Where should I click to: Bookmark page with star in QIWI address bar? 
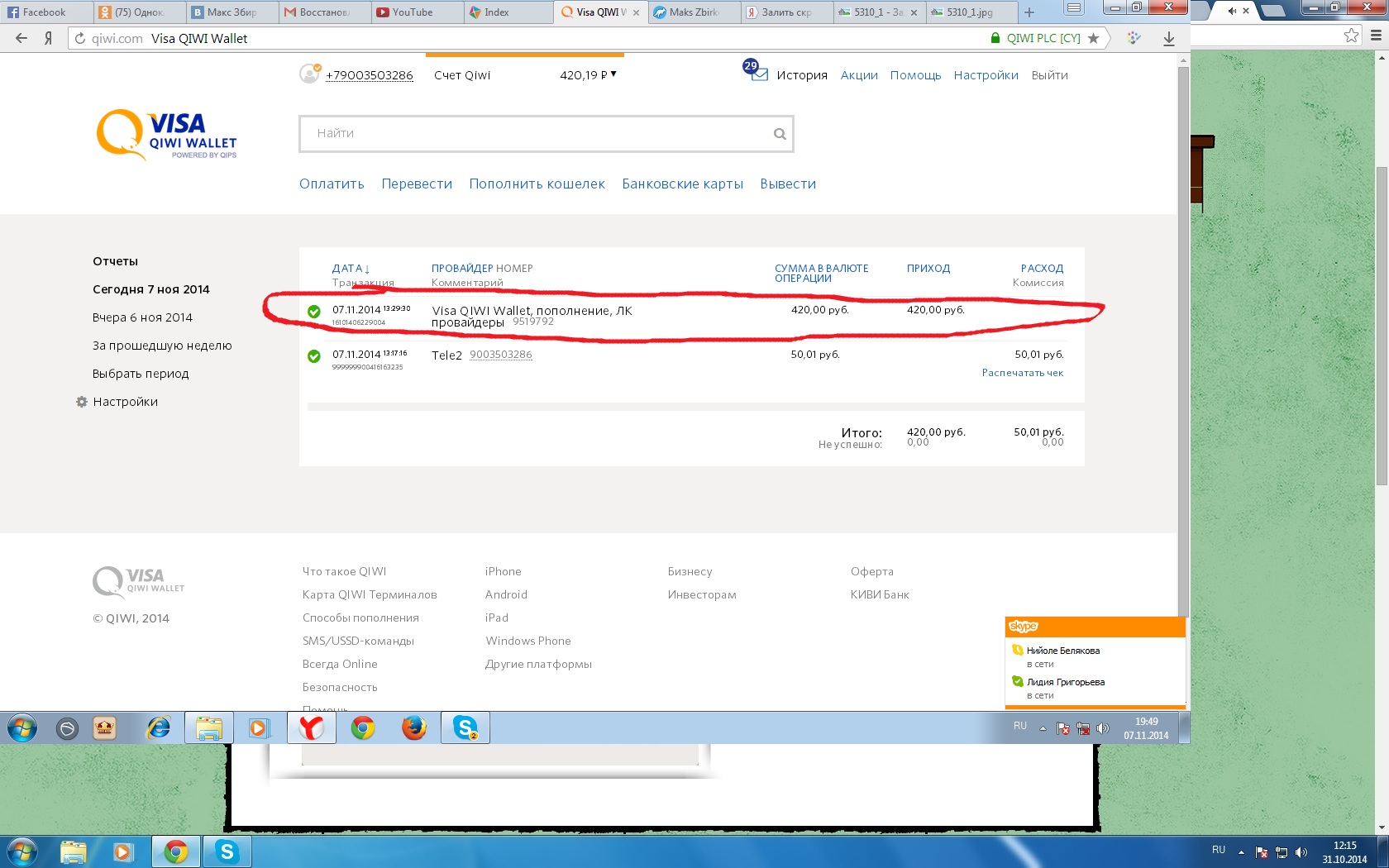point(1093,38)
